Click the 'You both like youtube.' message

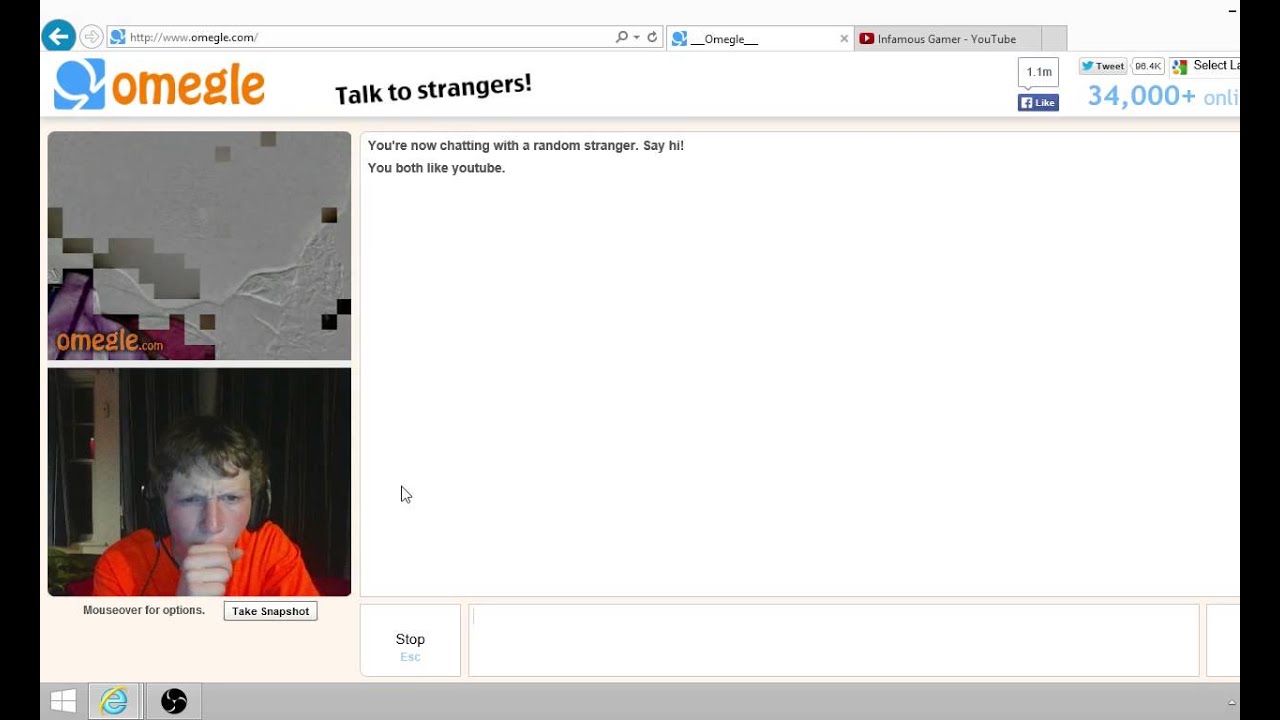(x=436, y=168)
